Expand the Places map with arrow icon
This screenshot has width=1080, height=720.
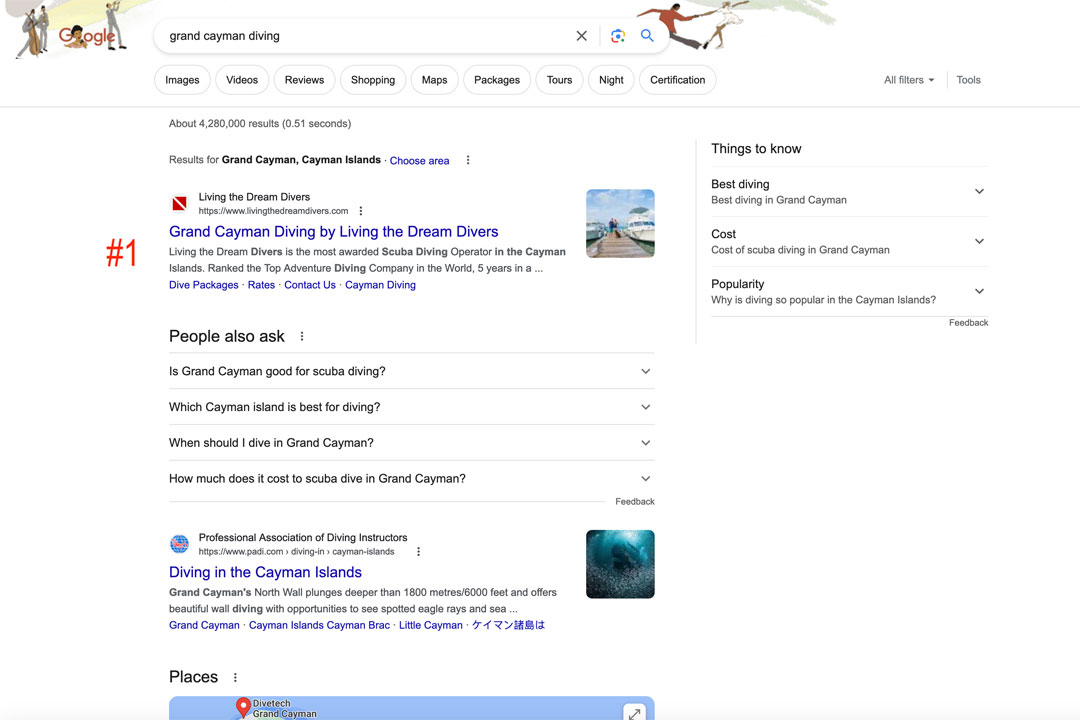coord(634,712)
